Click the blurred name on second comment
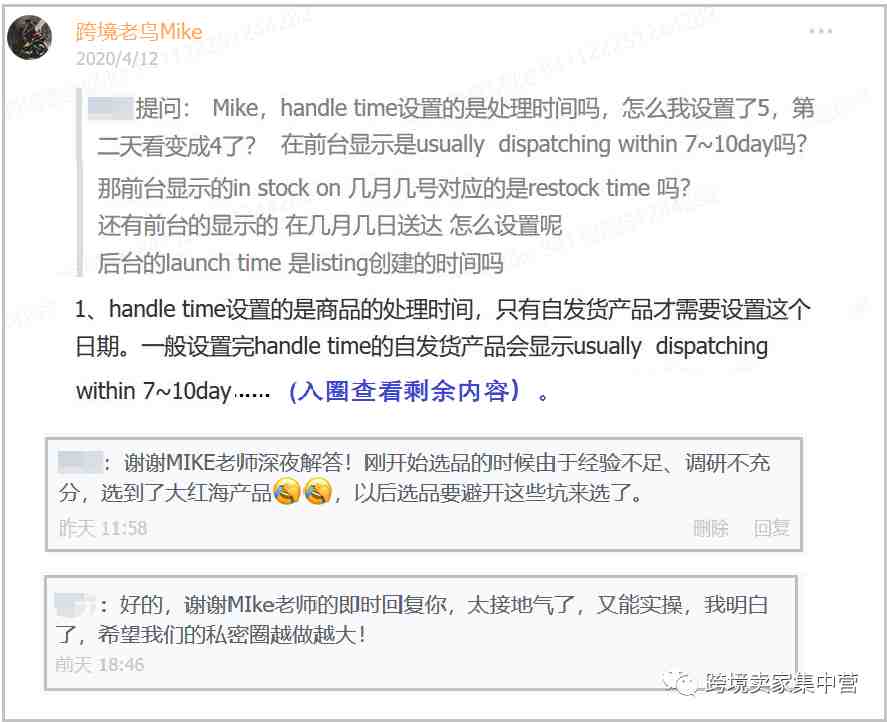Screen dimensions: 887x722 pos(75,604)
